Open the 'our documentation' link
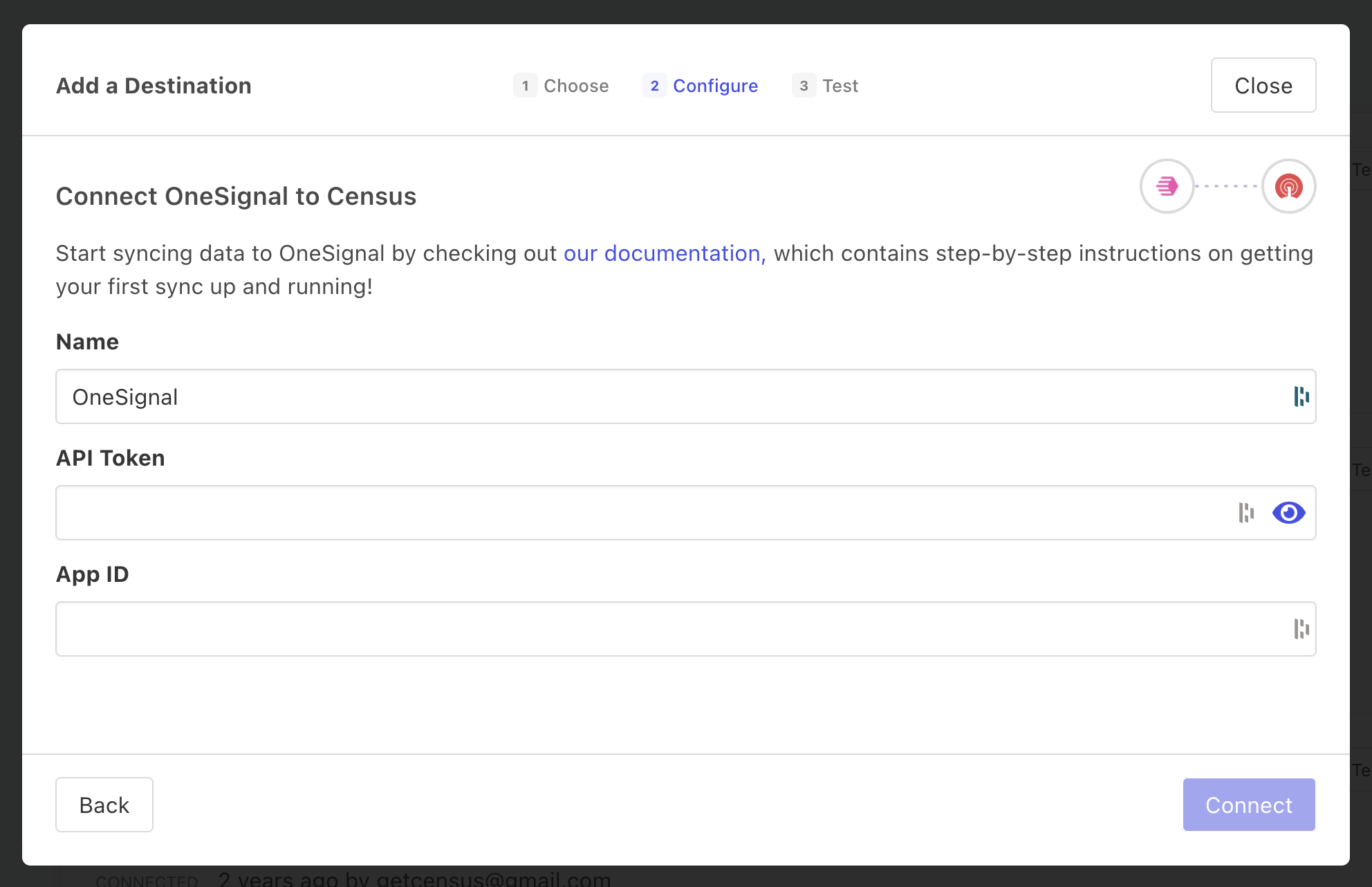Viewport: 1372px width, 887px height. click(664, 253)
